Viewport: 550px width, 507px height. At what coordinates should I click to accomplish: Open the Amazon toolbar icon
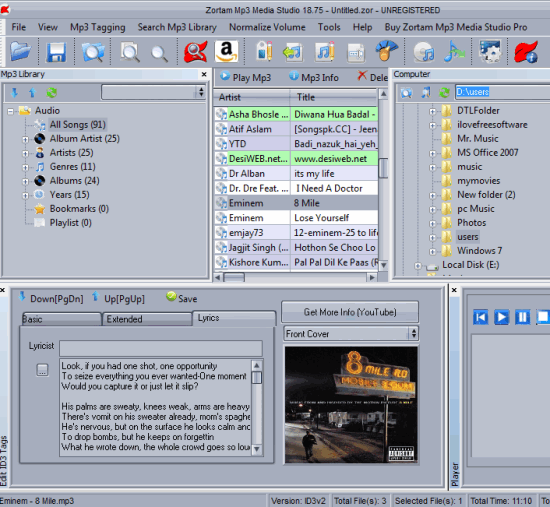(x=226, y=51)
